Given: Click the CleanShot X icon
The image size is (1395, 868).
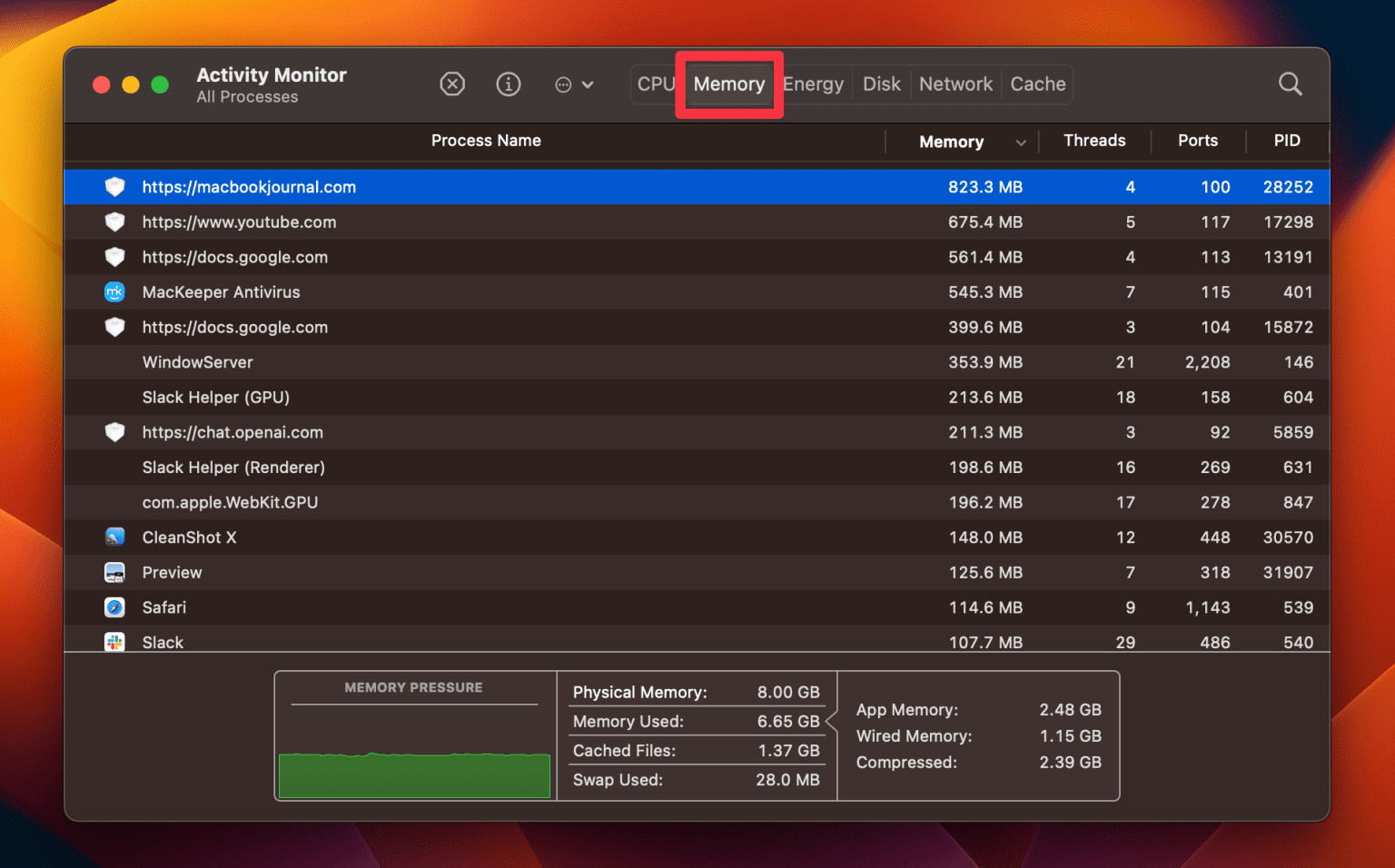Looking at the screenshot, I should (114, 537).
